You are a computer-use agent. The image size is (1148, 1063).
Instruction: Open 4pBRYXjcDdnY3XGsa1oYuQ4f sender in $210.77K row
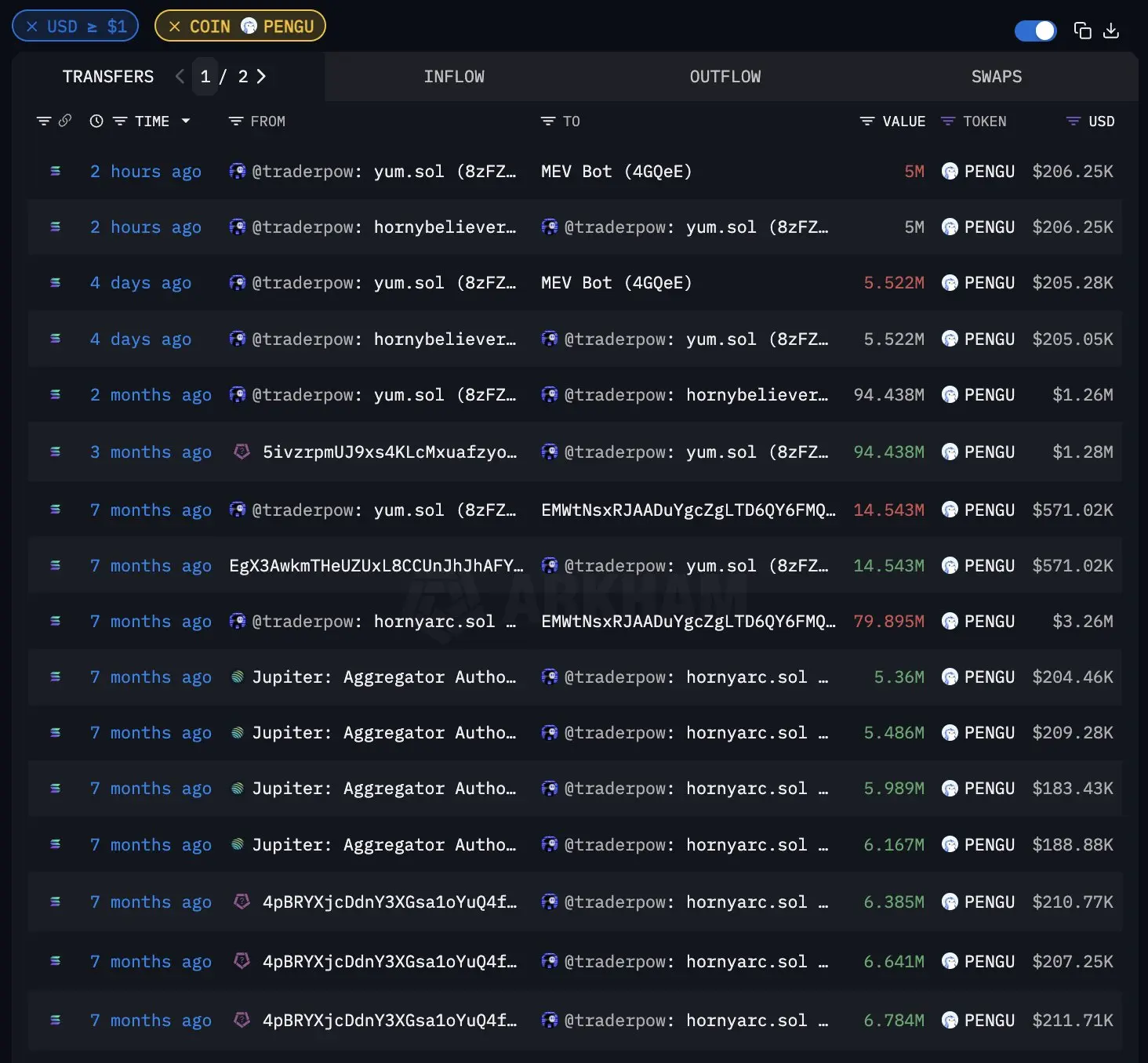(390, 902)
